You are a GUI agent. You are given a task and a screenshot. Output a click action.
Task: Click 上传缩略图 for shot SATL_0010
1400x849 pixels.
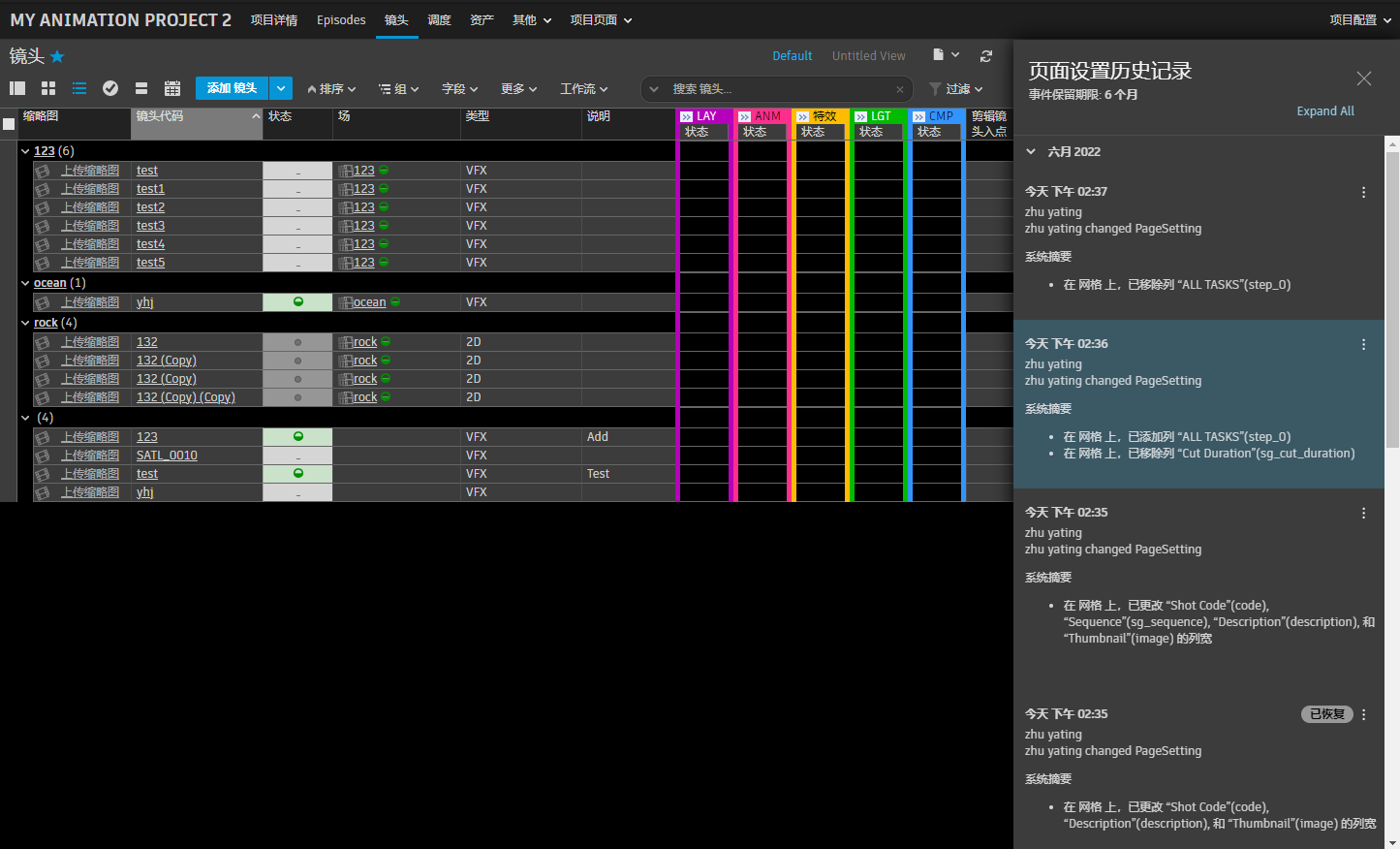tap(91, 455)
